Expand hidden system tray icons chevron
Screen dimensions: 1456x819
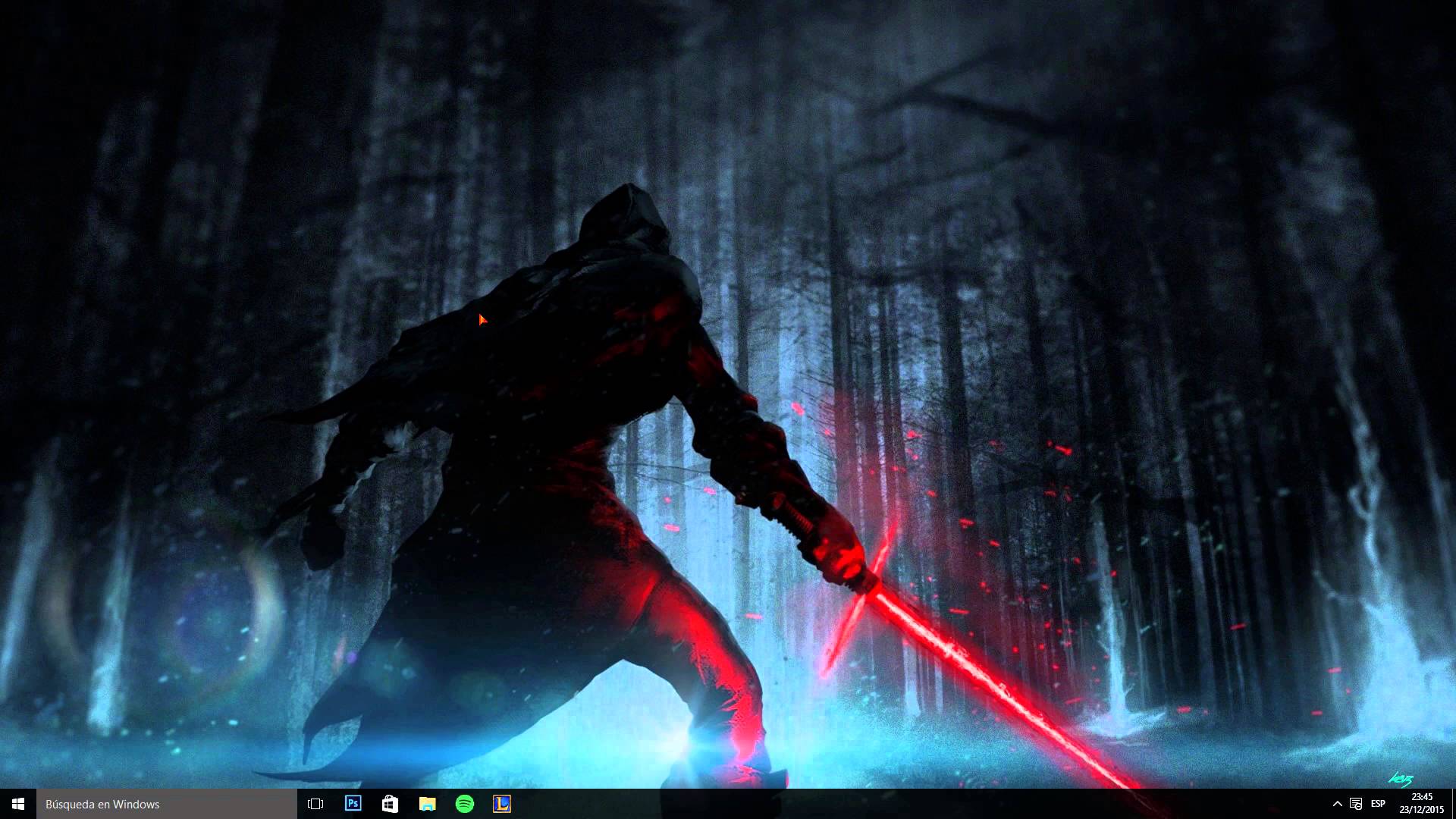1337,804
